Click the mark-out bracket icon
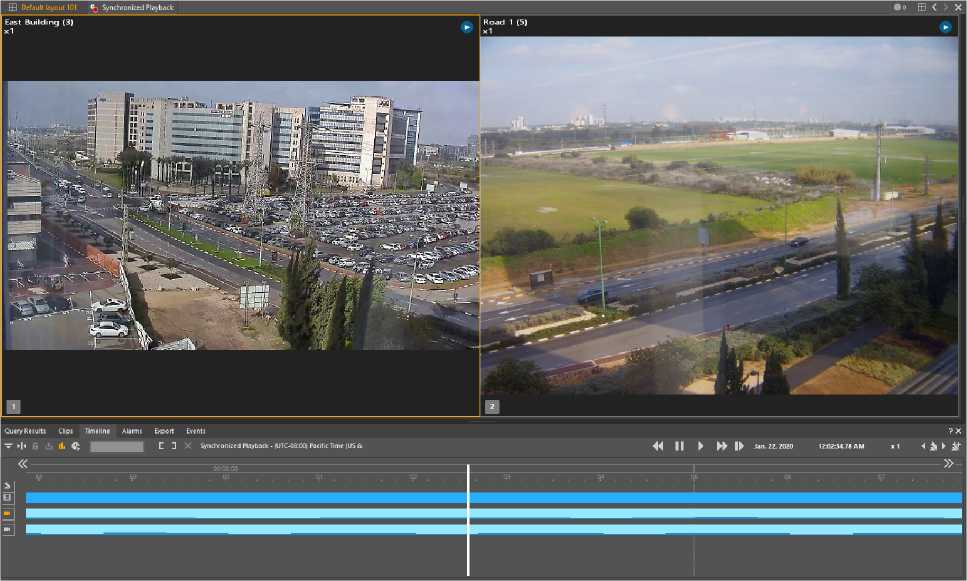This screenshot has height=581, width=967. [x=173, y=446]
